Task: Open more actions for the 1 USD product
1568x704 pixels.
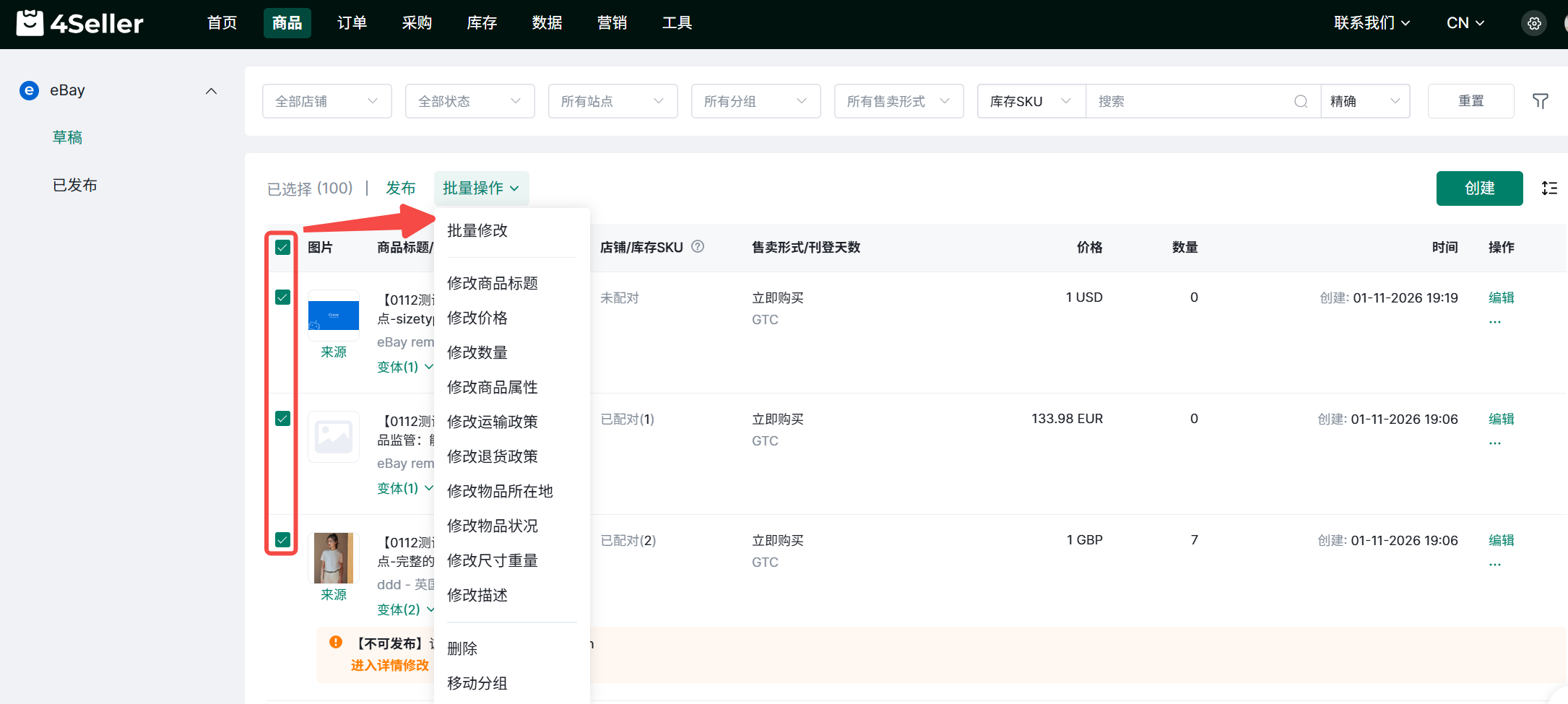Action: (x=1494, y=321)
